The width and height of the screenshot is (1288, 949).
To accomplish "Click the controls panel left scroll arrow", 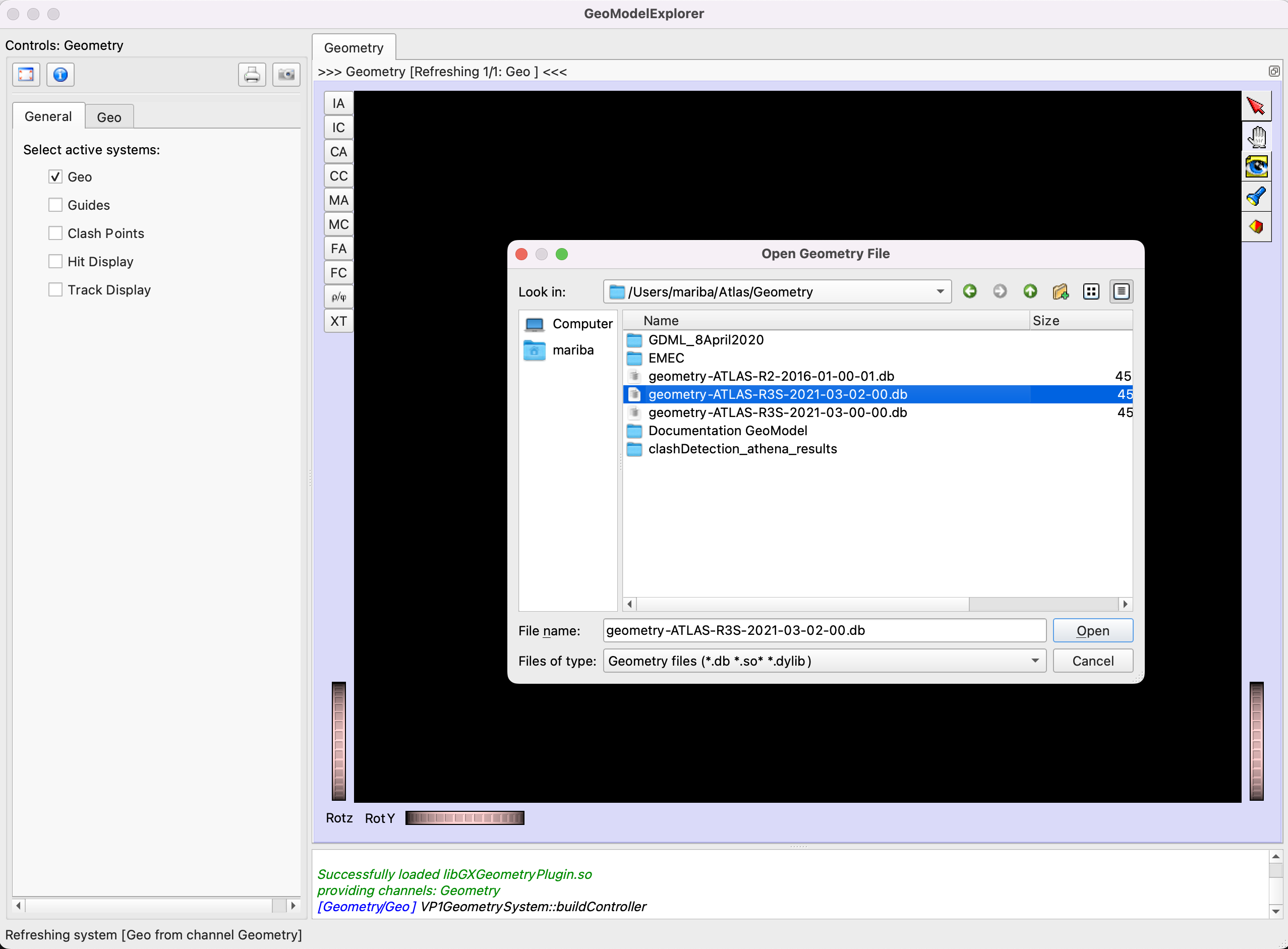I will [x=19, y=905].
